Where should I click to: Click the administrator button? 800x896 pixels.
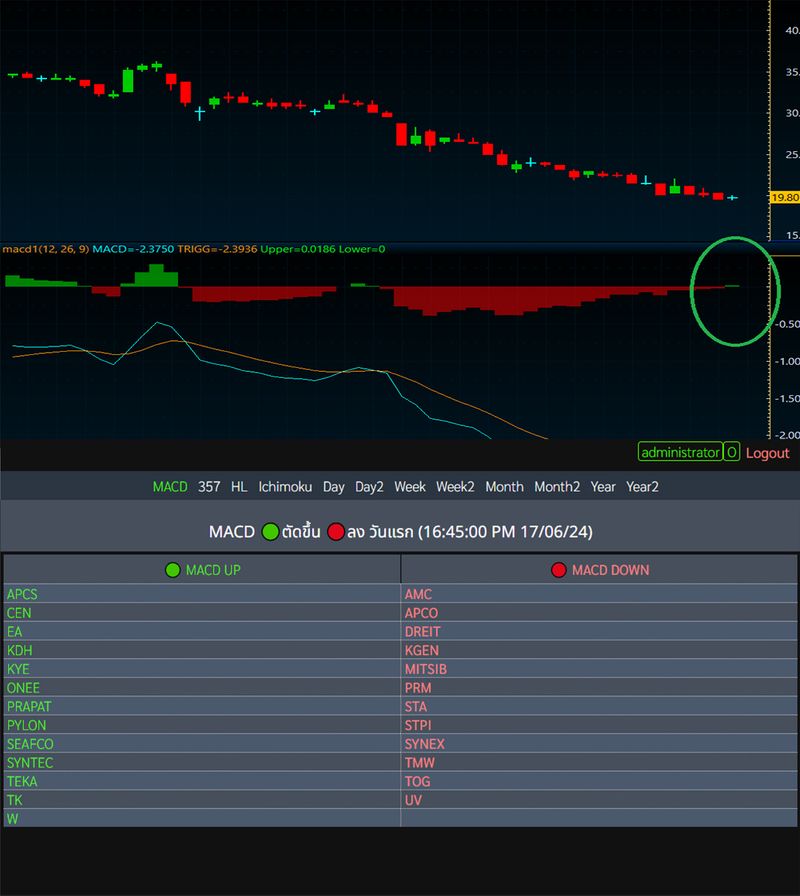tap(680, 452)
